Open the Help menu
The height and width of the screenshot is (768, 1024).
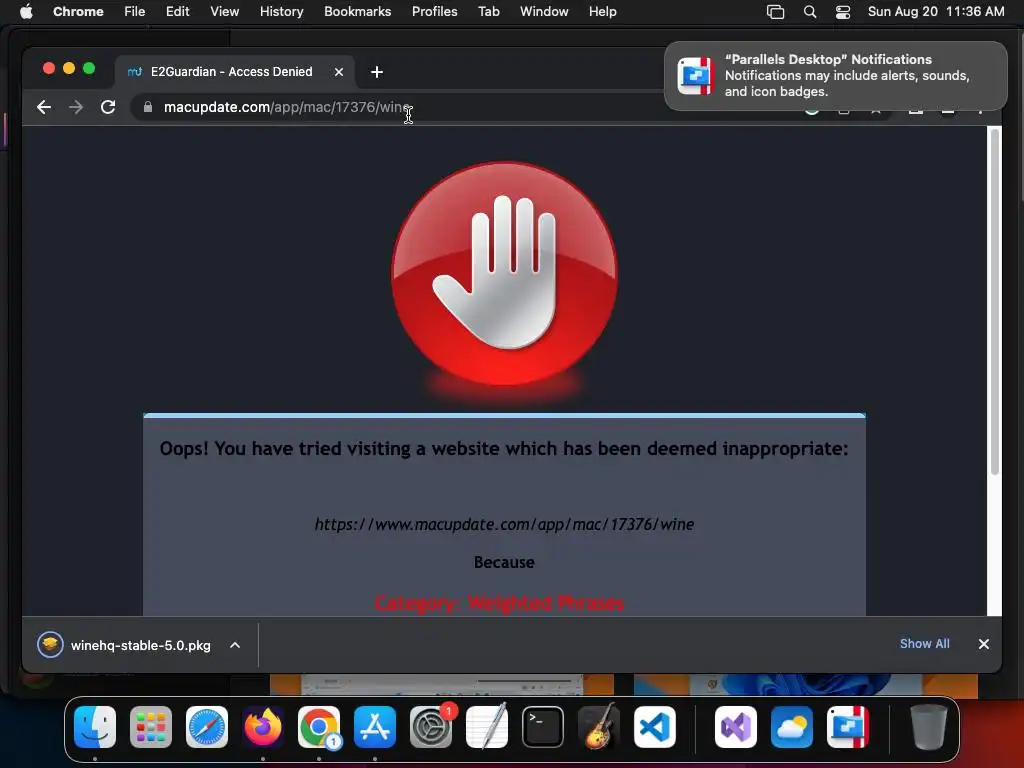point(602,12)
